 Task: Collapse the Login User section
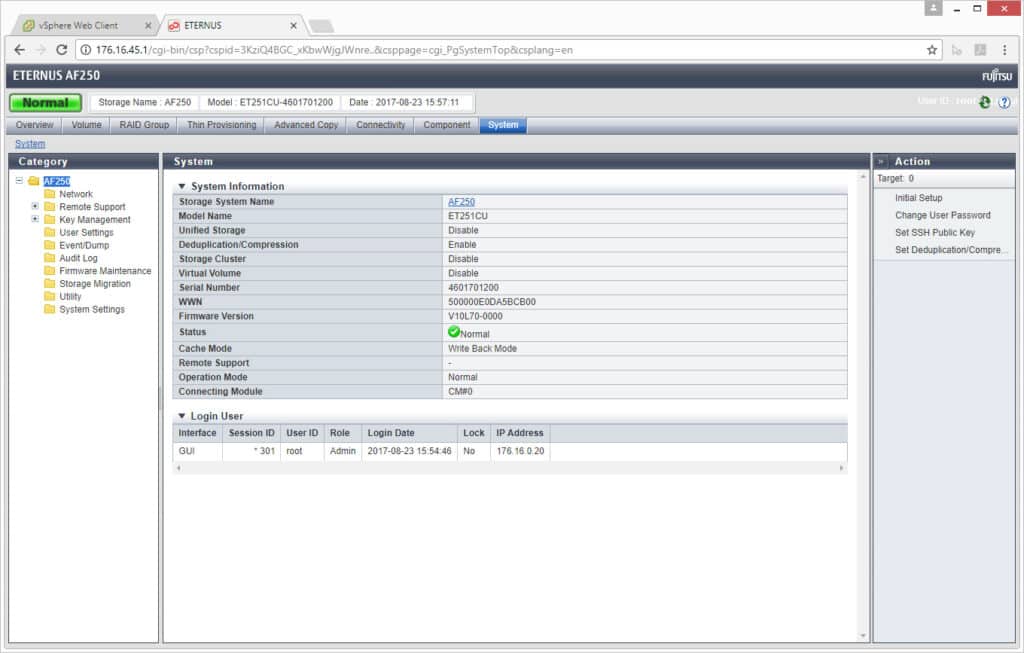(182, 416)
